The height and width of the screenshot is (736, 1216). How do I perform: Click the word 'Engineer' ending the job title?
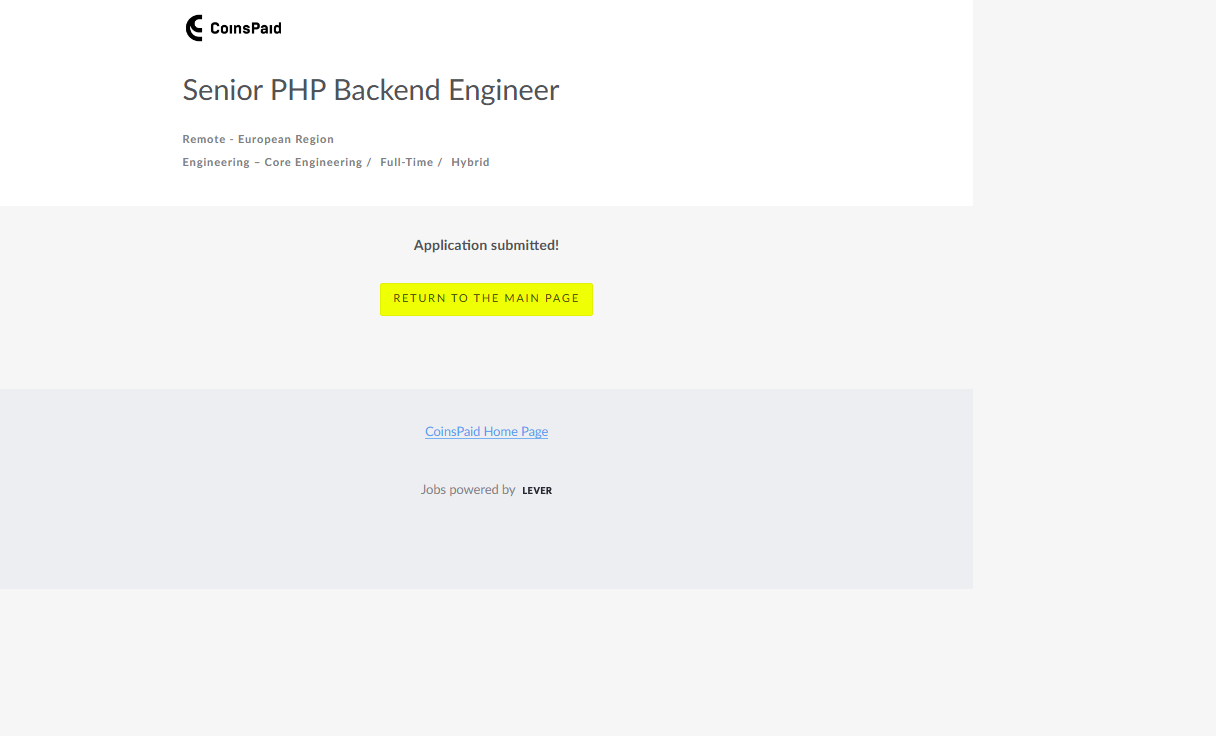coord(503,90)
